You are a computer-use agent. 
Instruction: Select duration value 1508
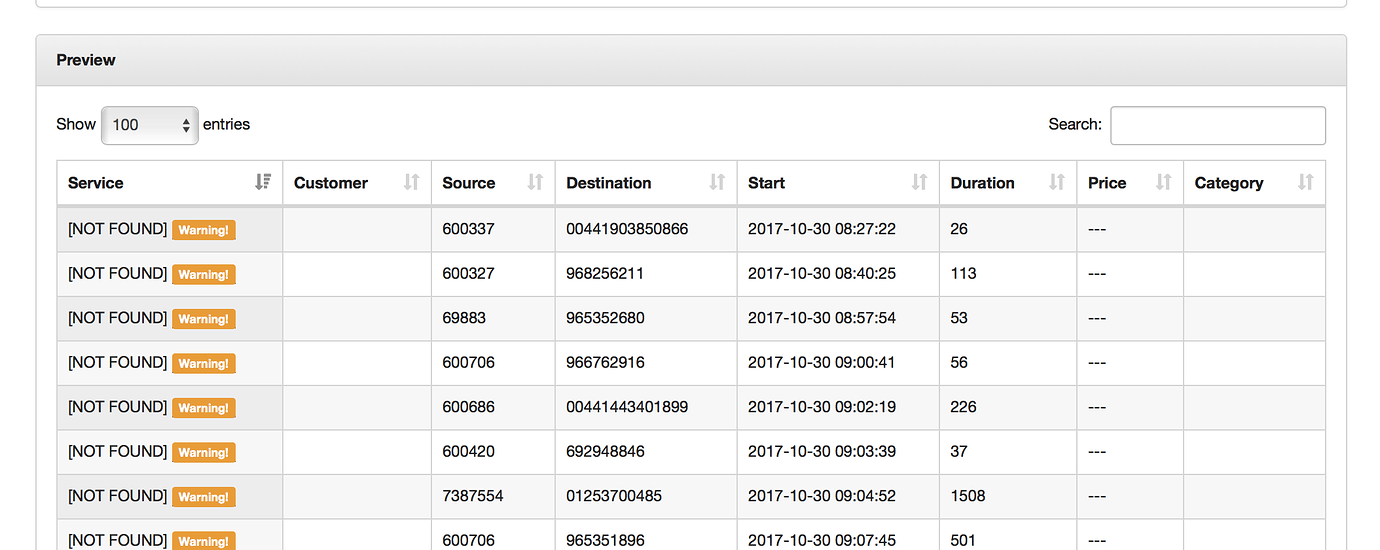point(968,496)
